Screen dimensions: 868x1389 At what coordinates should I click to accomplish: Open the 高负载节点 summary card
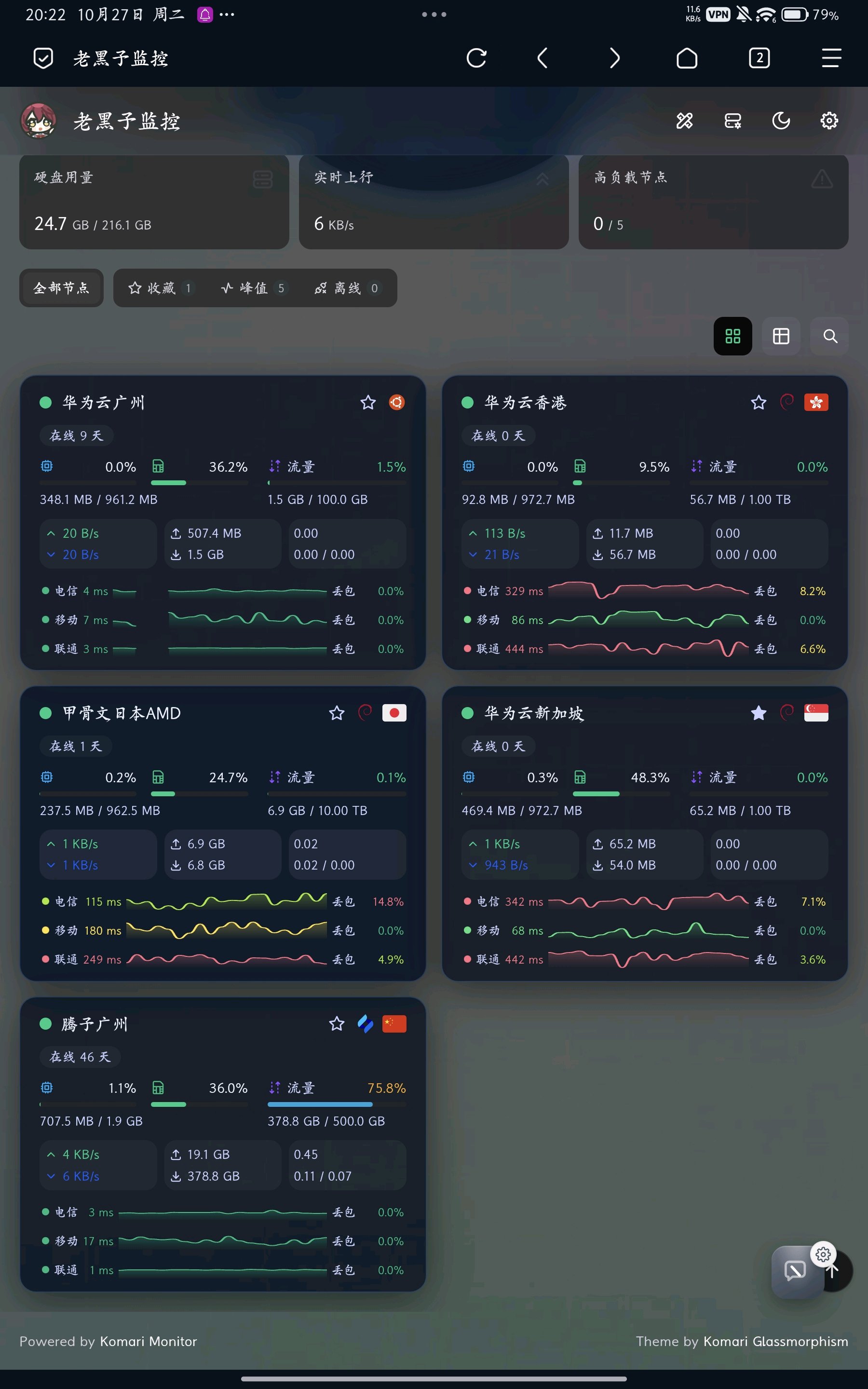point(714,202)
